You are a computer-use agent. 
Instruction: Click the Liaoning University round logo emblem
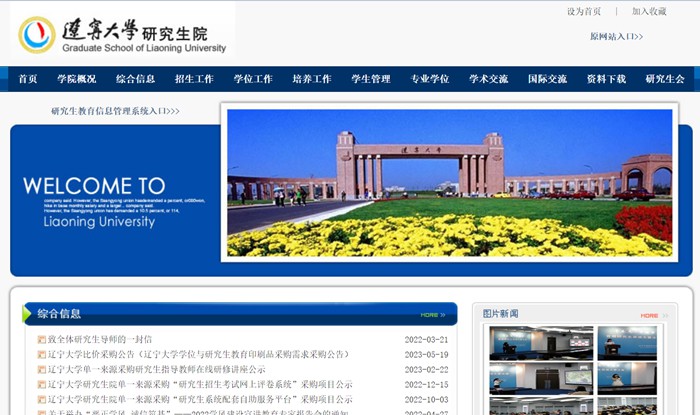click(37, 35)
